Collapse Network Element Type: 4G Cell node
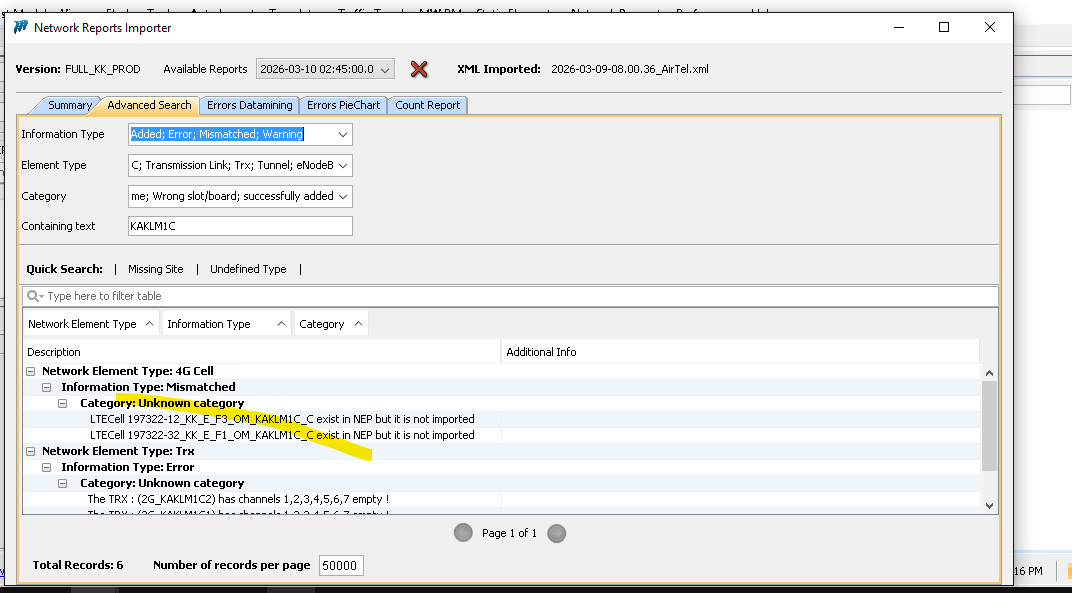Screen dimensions: 1072x593 (31, 371)
